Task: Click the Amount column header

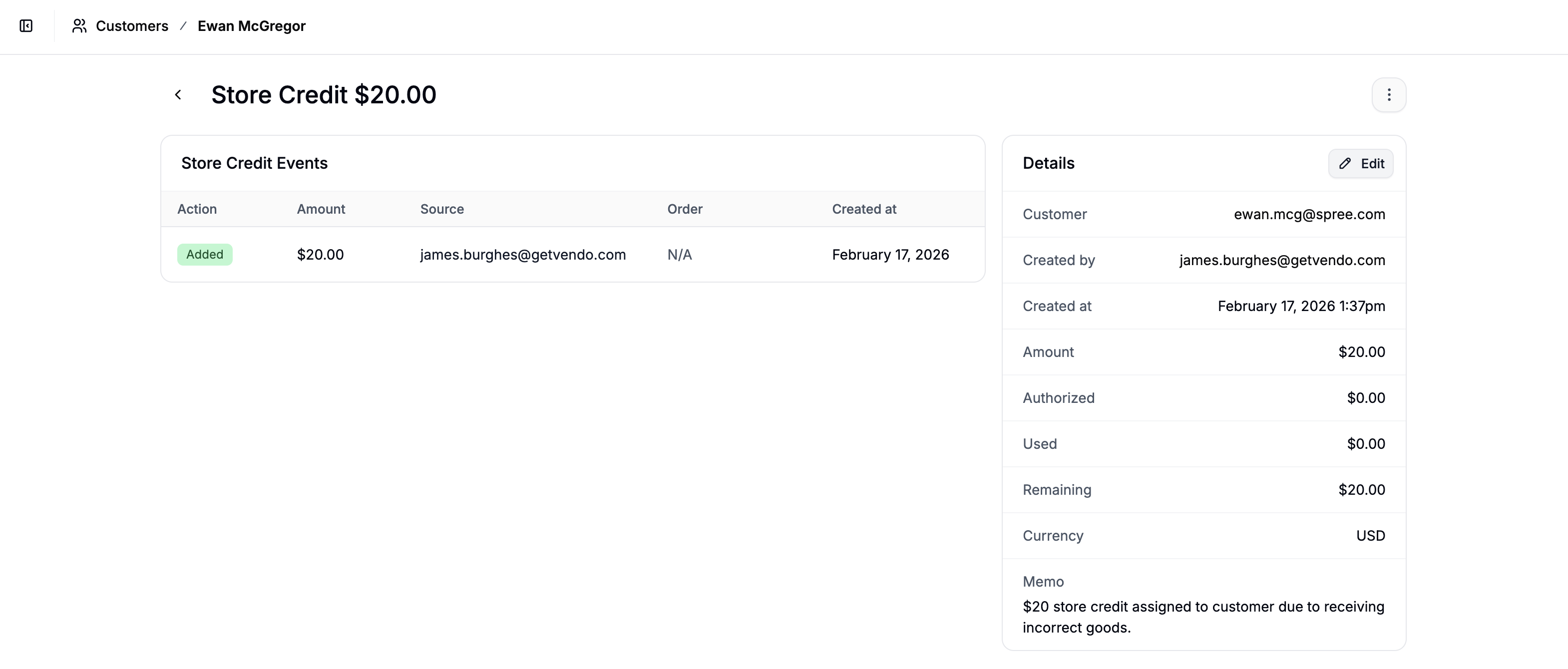Action: pyautogui.click(x=320, y=209)
